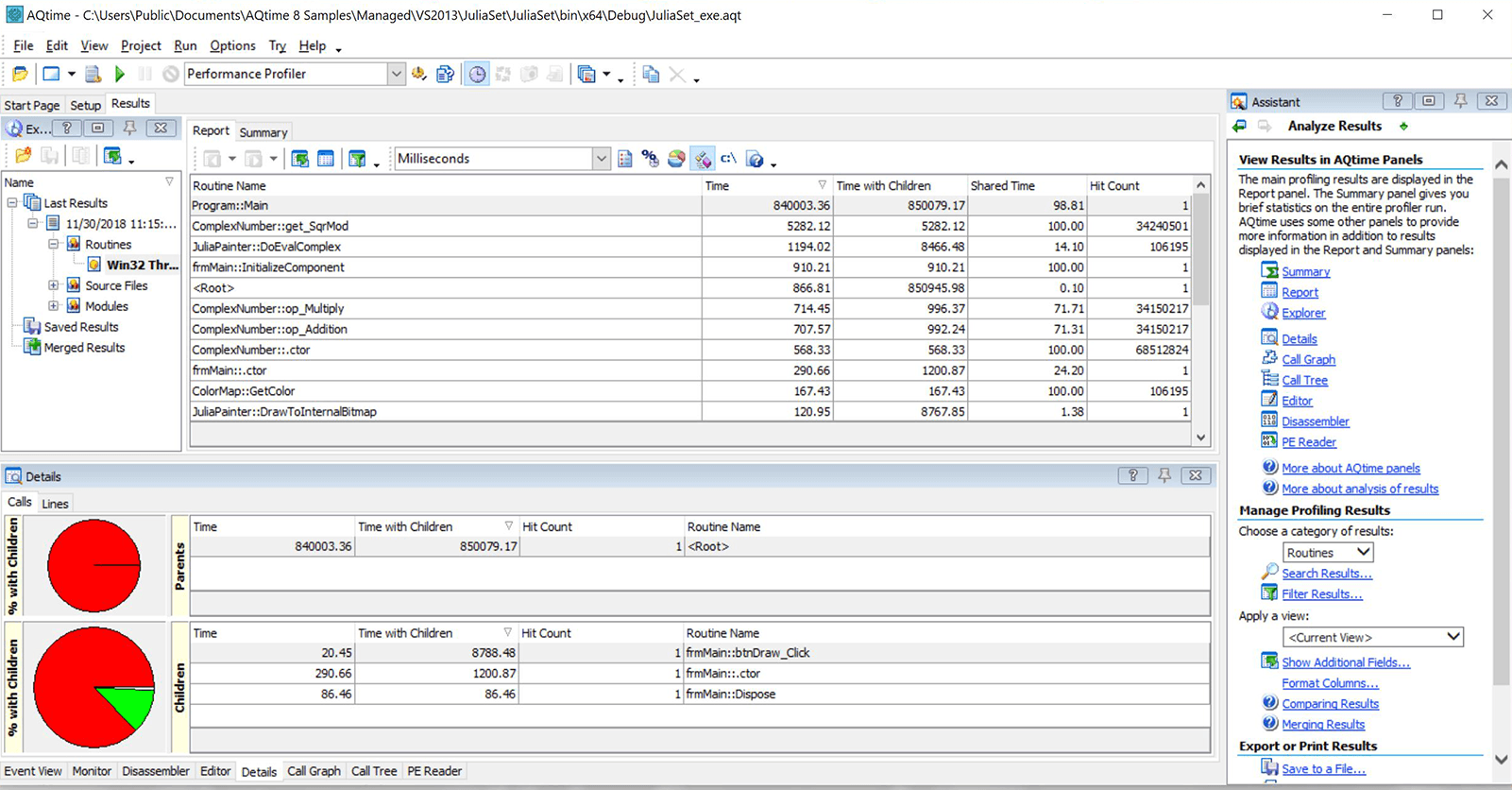Click the Open Project folder icon in main toolbar
This screenshot has height=790, width=1512.
tap(20, 74)
